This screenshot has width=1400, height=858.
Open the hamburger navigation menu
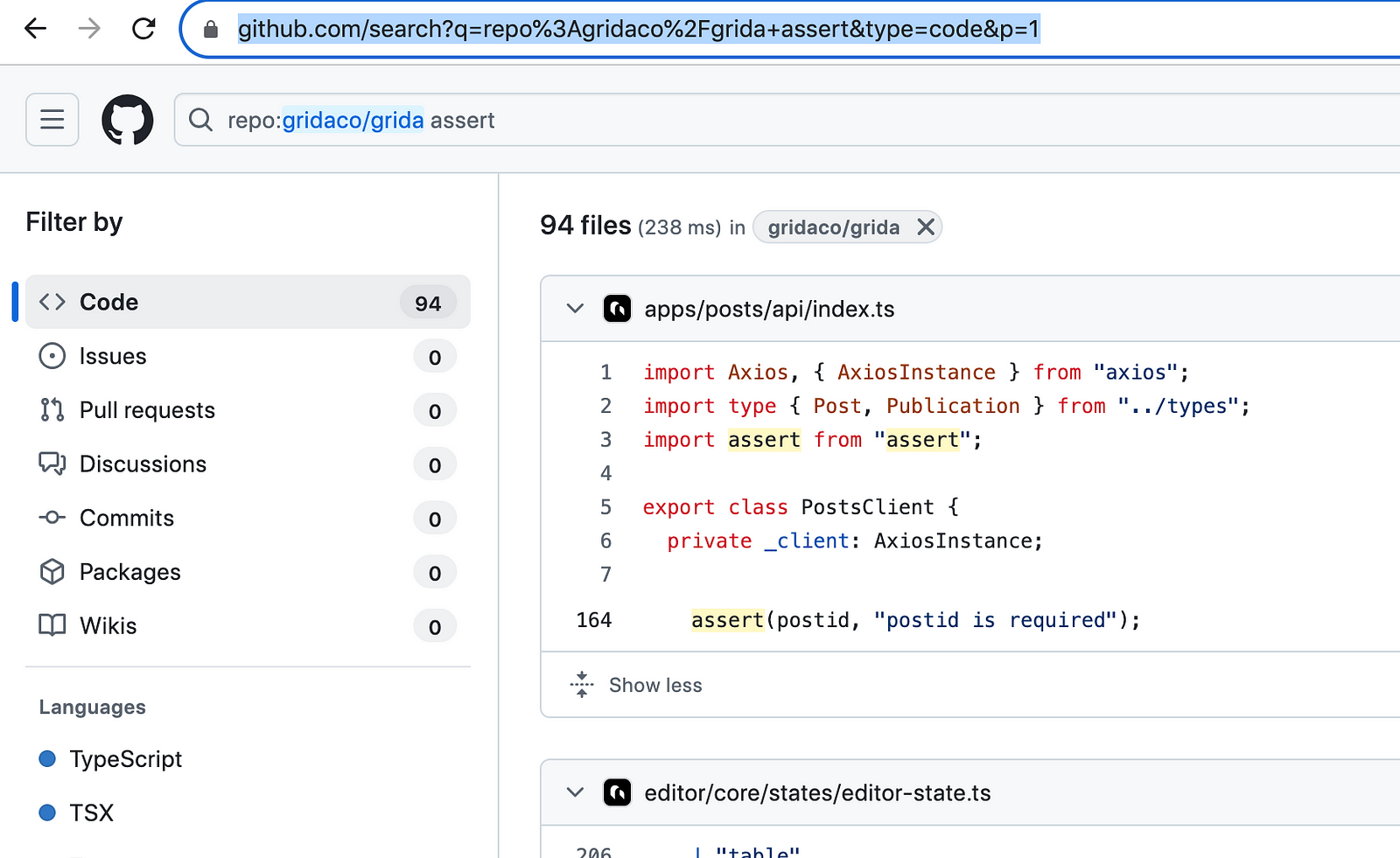tap(52, 120)
